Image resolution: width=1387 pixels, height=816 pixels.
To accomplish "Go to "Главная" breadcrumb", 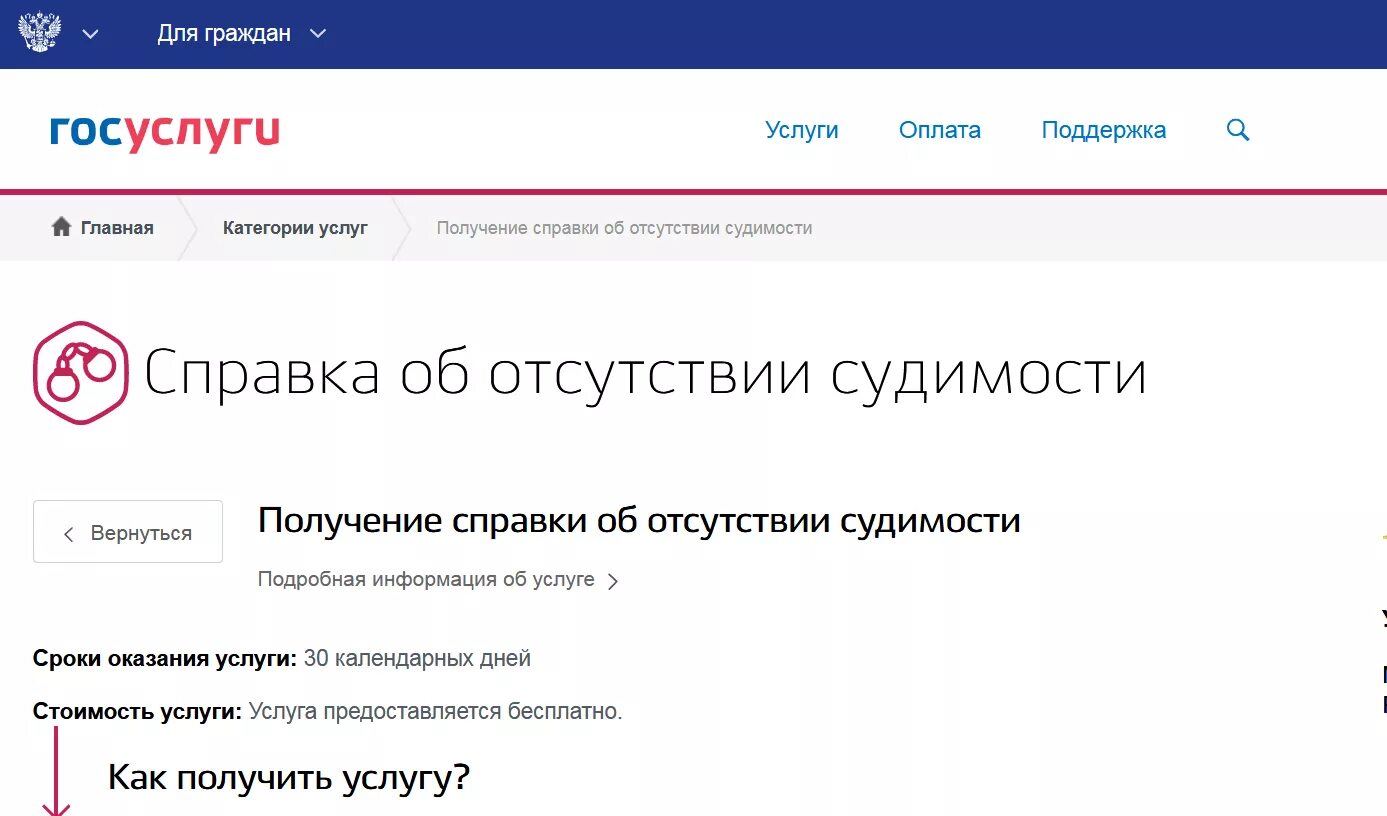I will point(117,228).
